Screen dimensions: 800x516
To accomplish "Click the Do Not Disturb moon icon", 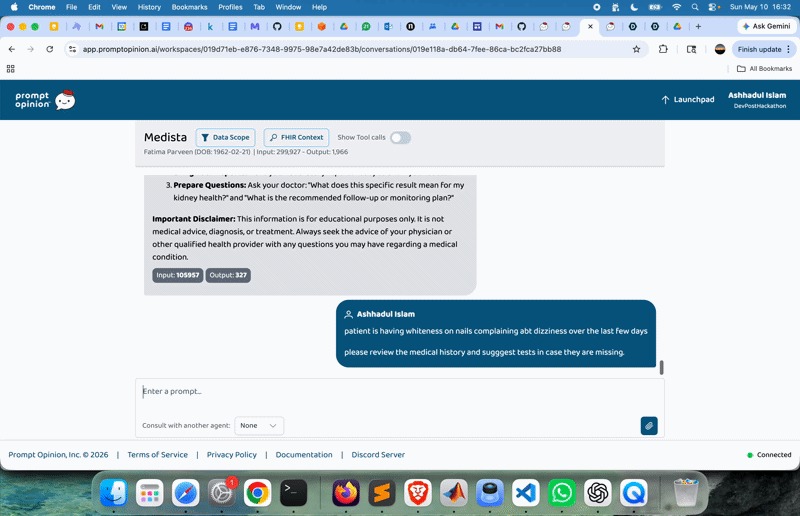I will (634, 7).
